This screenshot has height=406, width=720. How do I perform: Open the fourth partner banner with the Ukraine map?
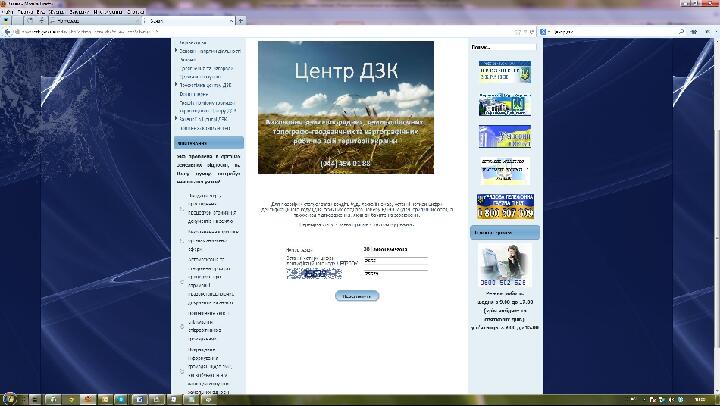(505, 170)
